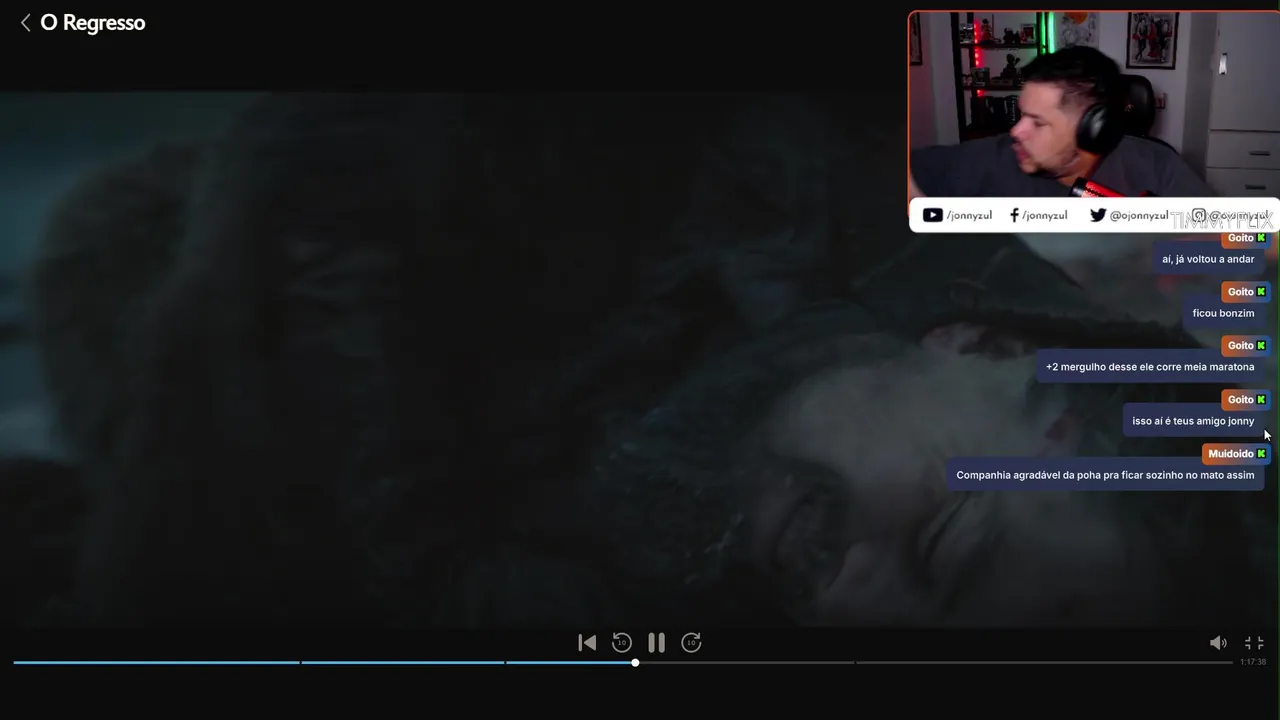Click the Twitter bird icon in the overlay
1280x720 pixels.
click(1098, 215)
